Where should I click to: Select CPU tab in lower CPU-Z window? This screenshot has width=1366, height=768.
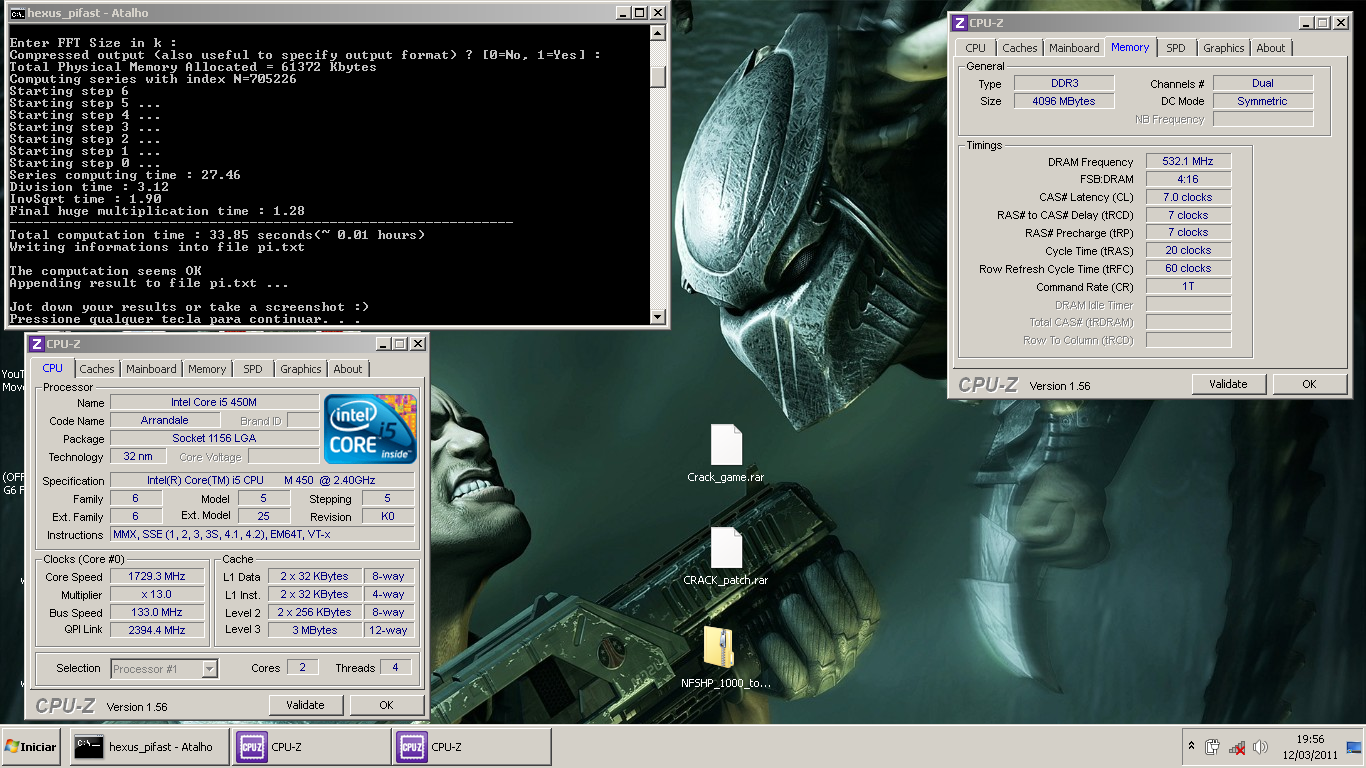52,368
